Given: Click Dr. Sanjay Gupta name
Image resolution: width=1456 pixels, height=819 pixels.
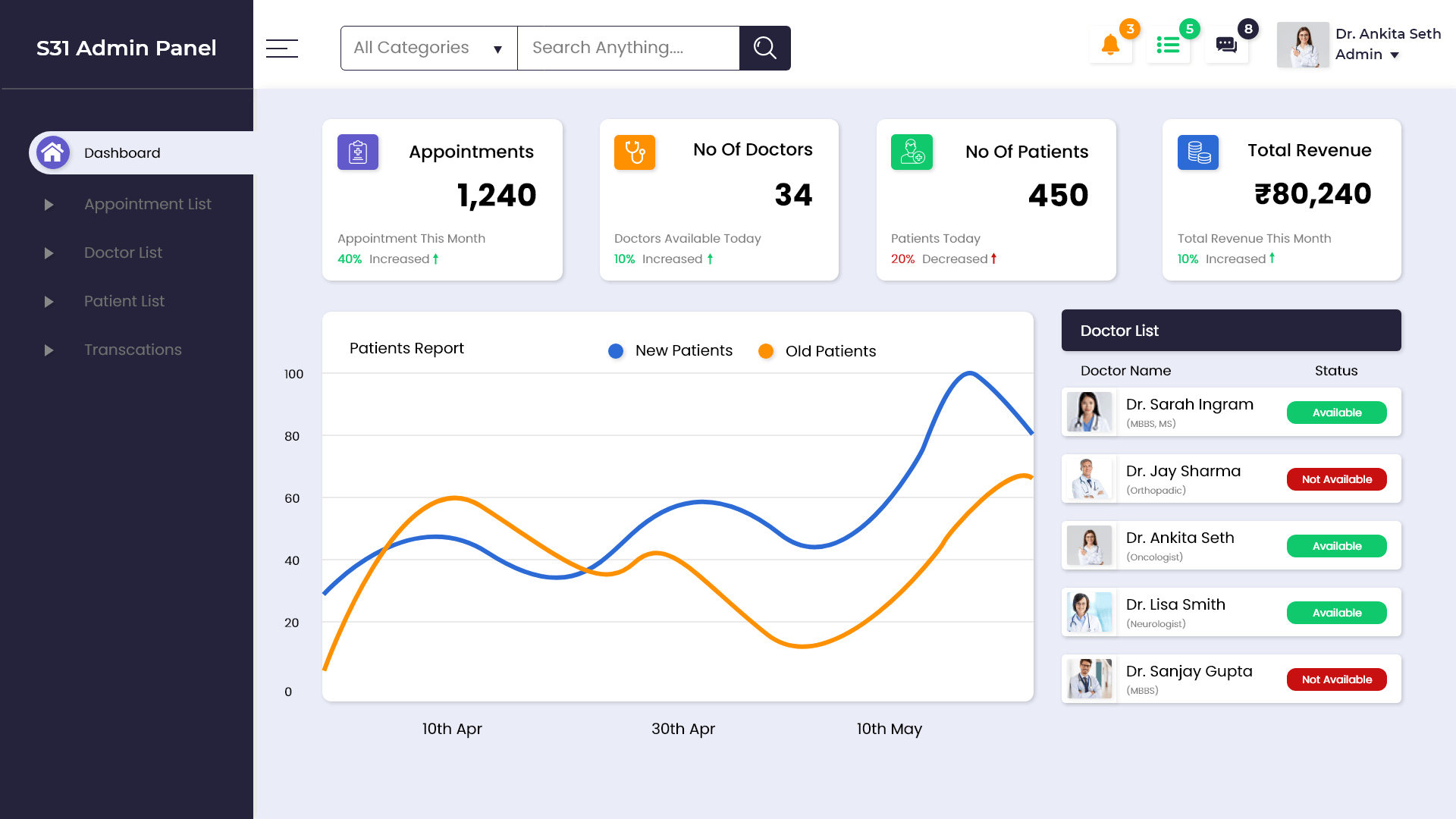Looking at the screenshot, I should (1189, 671).
